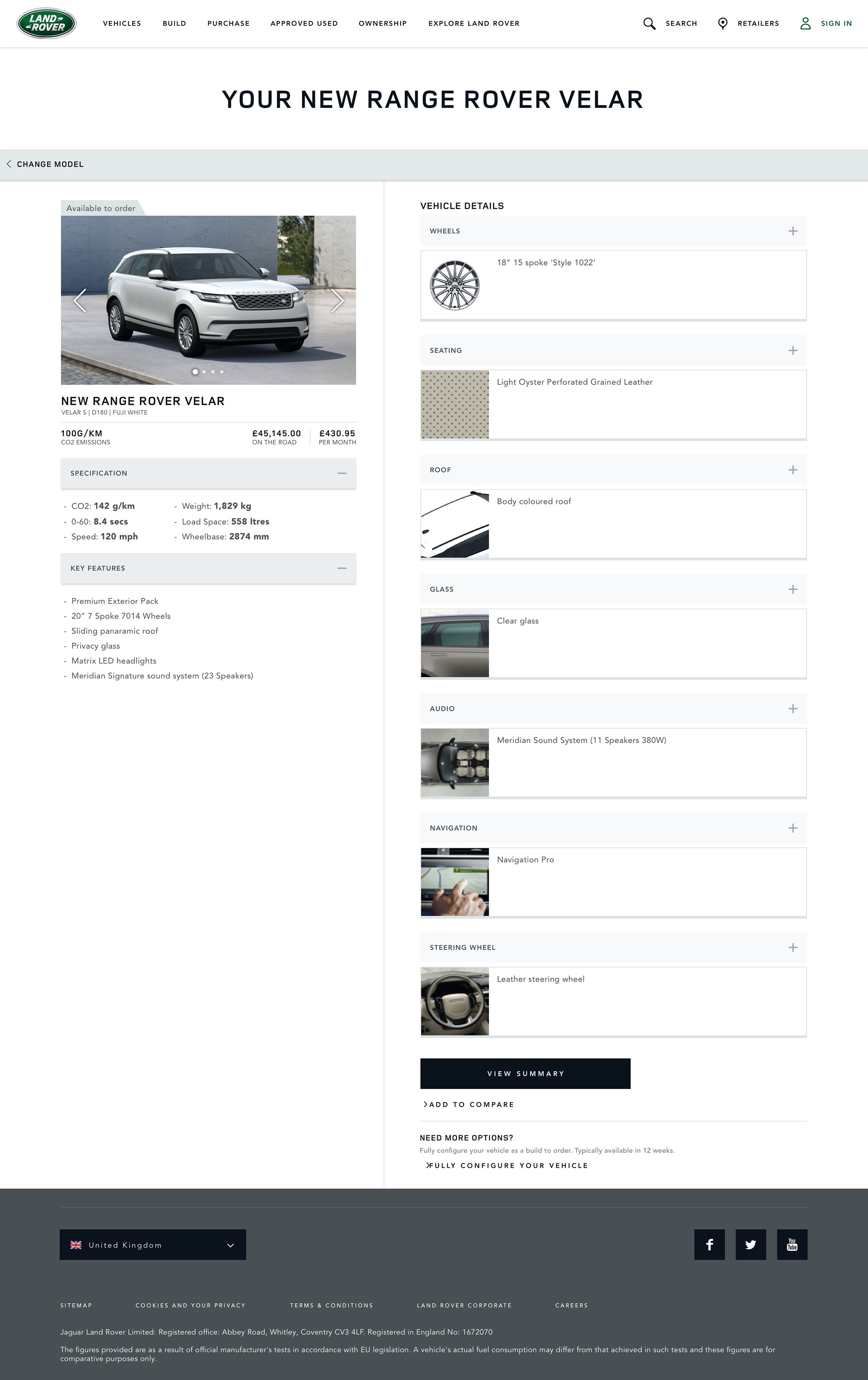Open the Vehicles menu
Viewport: 868px width, 1380px height.
click(122, 24)
